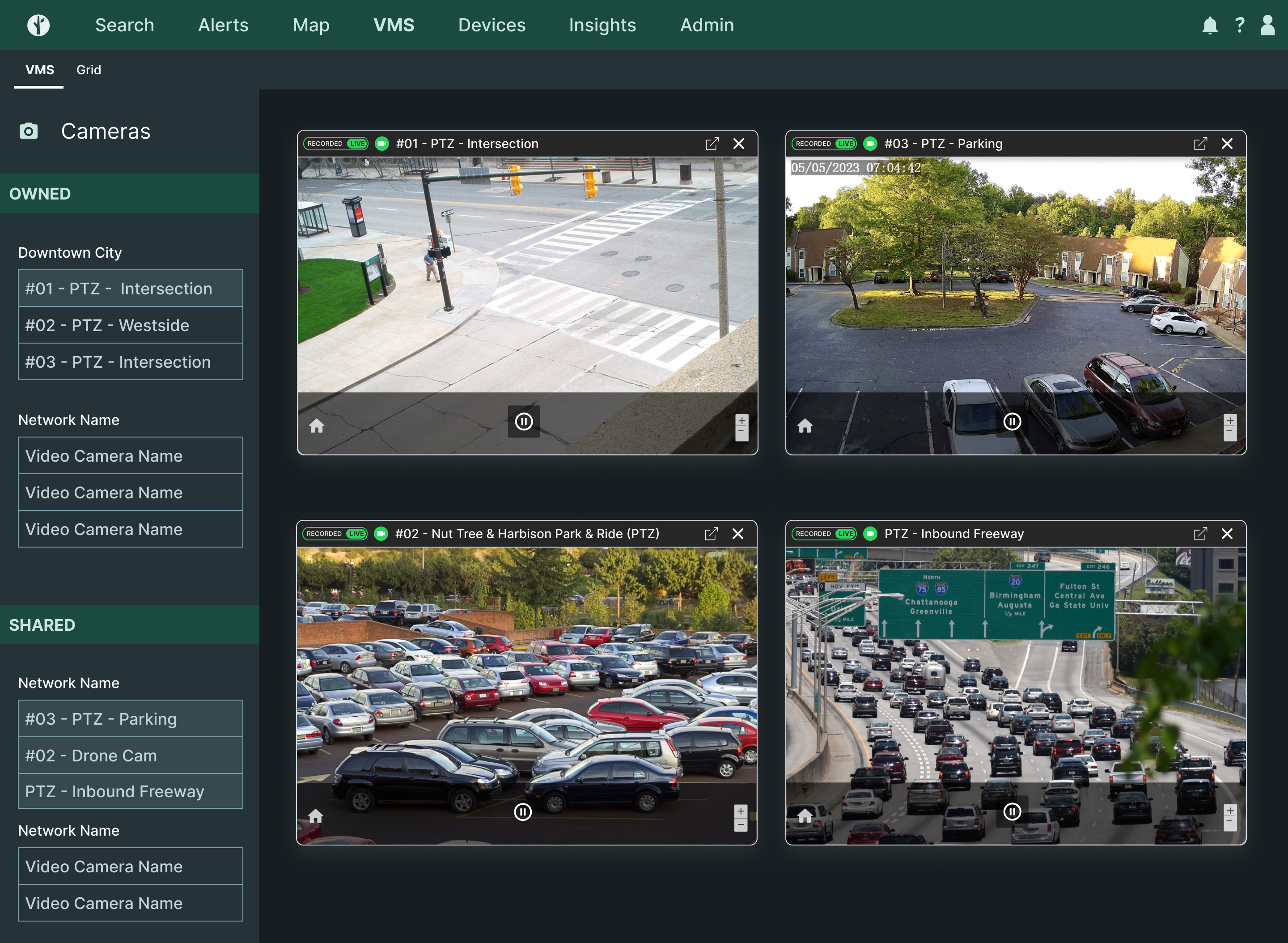Screen dimensions: 1288x943
Task: Click the help question mark icon
Action: 1239,25
